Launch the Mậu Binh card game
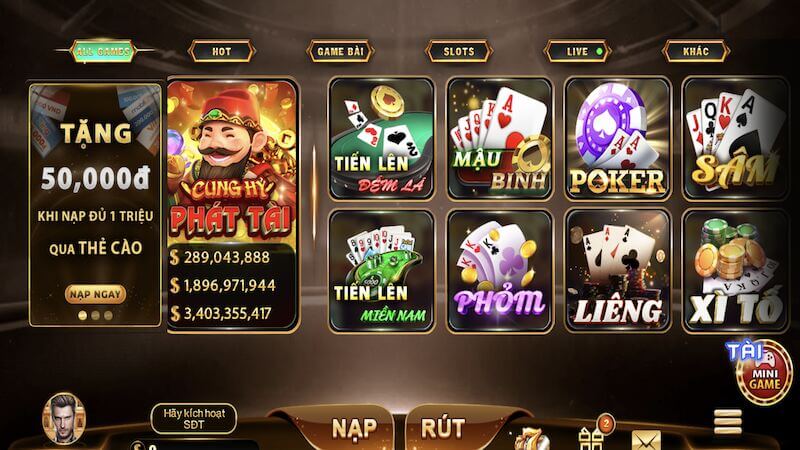800x450 pixels. pos(499,138)
